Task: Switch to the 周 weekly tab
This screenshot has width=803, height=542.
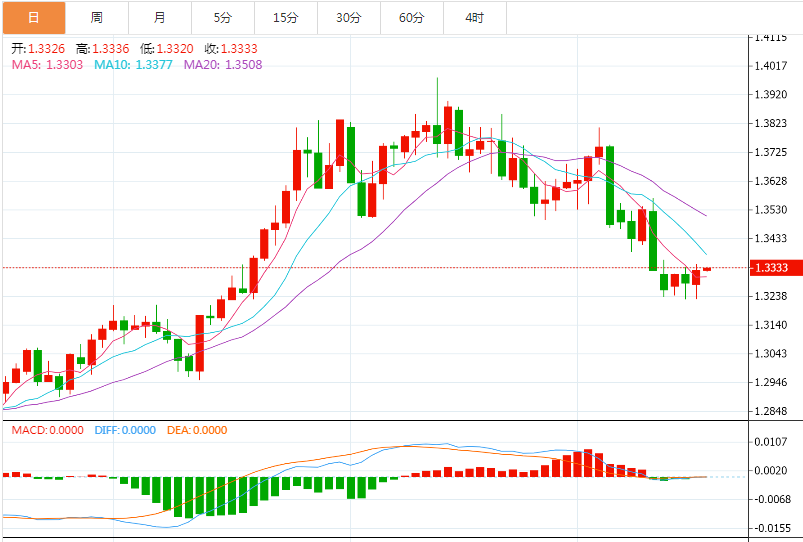Action: pos(97,18)
